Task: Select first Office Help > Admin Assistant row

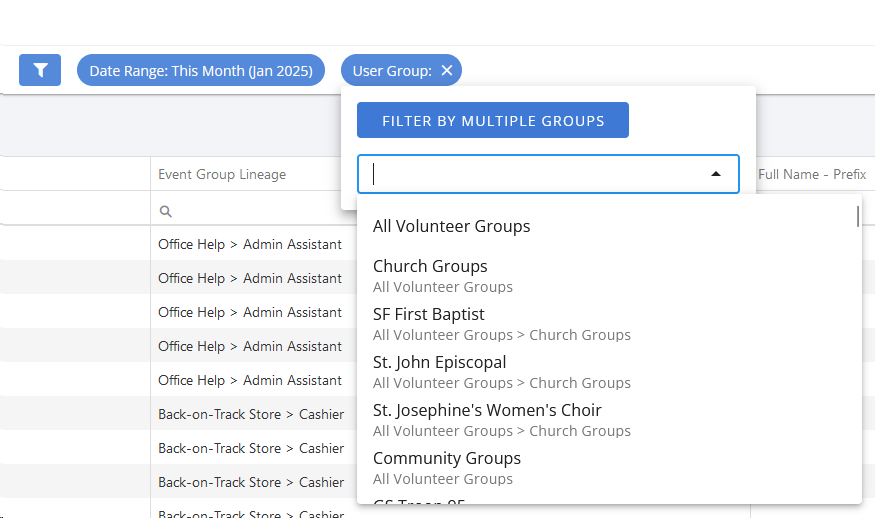Action: [249, 244]
